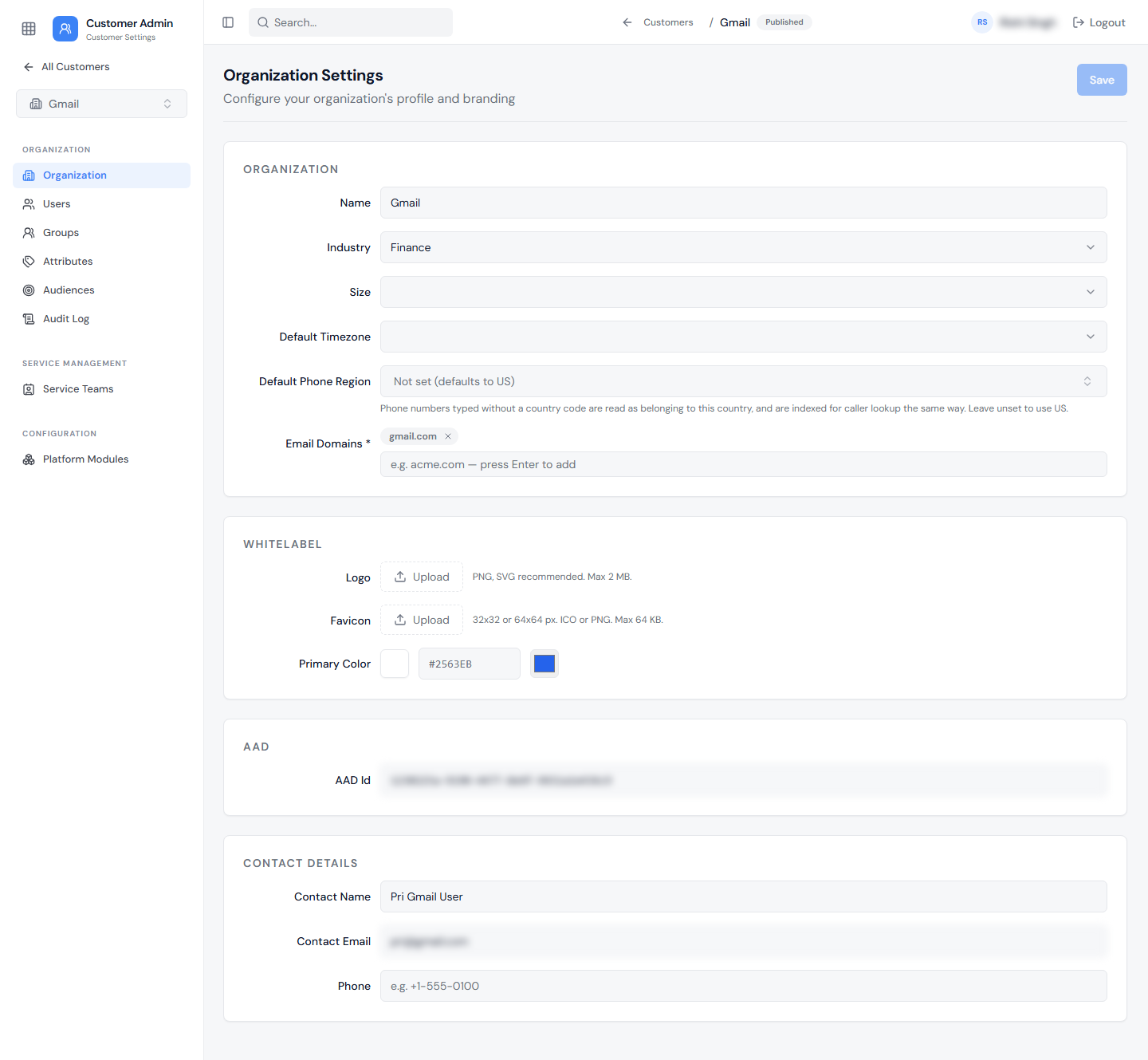Click the Organization building icon in sidebar

[x=29, y=175]
